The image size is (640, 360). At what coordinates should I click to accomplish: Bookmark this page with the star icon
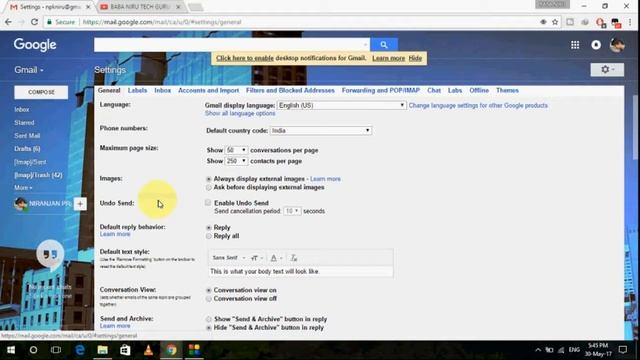555,22
